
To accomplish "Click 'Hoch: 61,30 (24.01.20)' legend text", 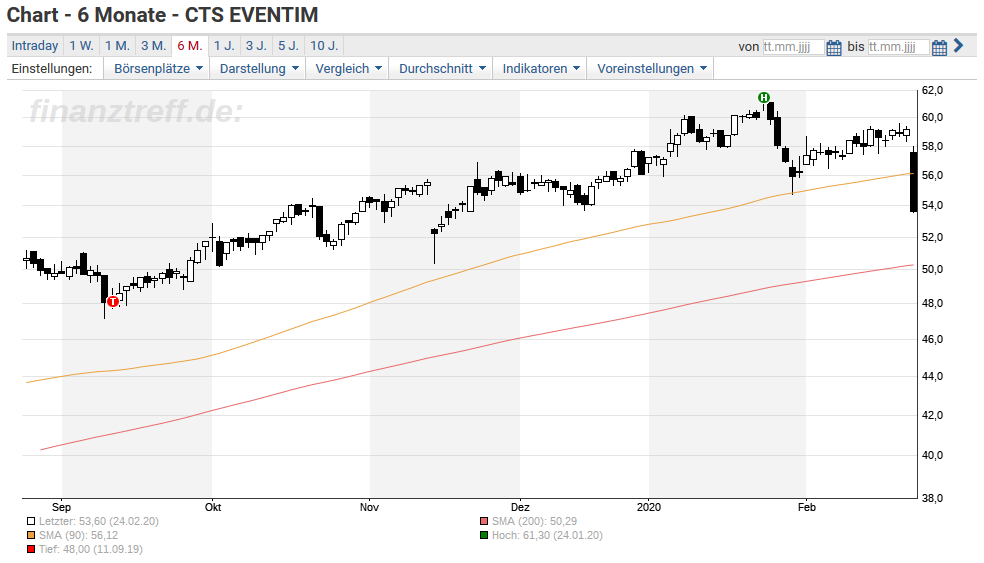I will (547, 535).
